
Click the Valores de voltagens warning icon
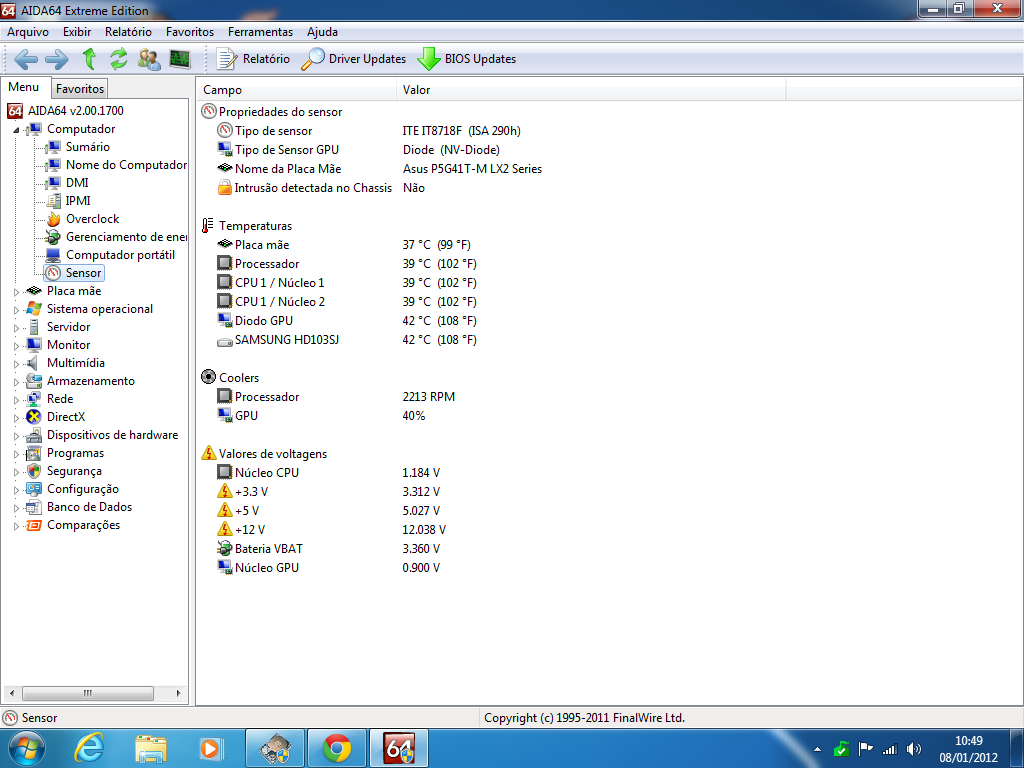pos(208,453)
